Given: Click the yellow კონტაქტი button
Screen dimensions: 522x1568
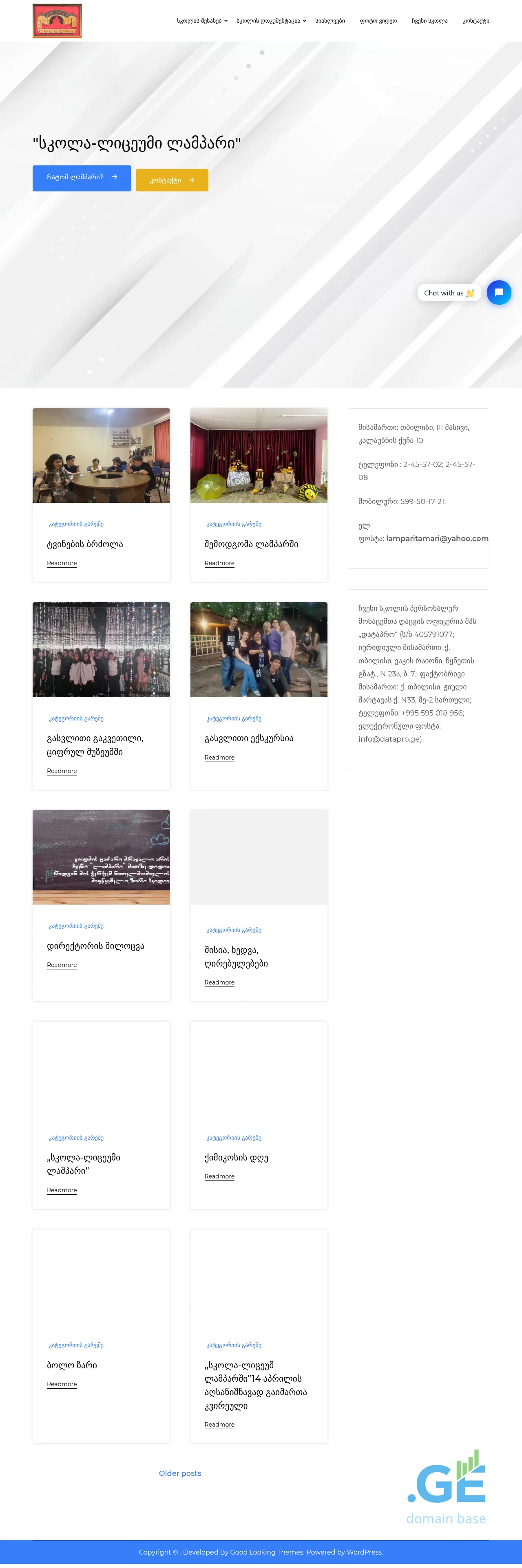Looking at the screenshot, I should click(x=172, y=180).
